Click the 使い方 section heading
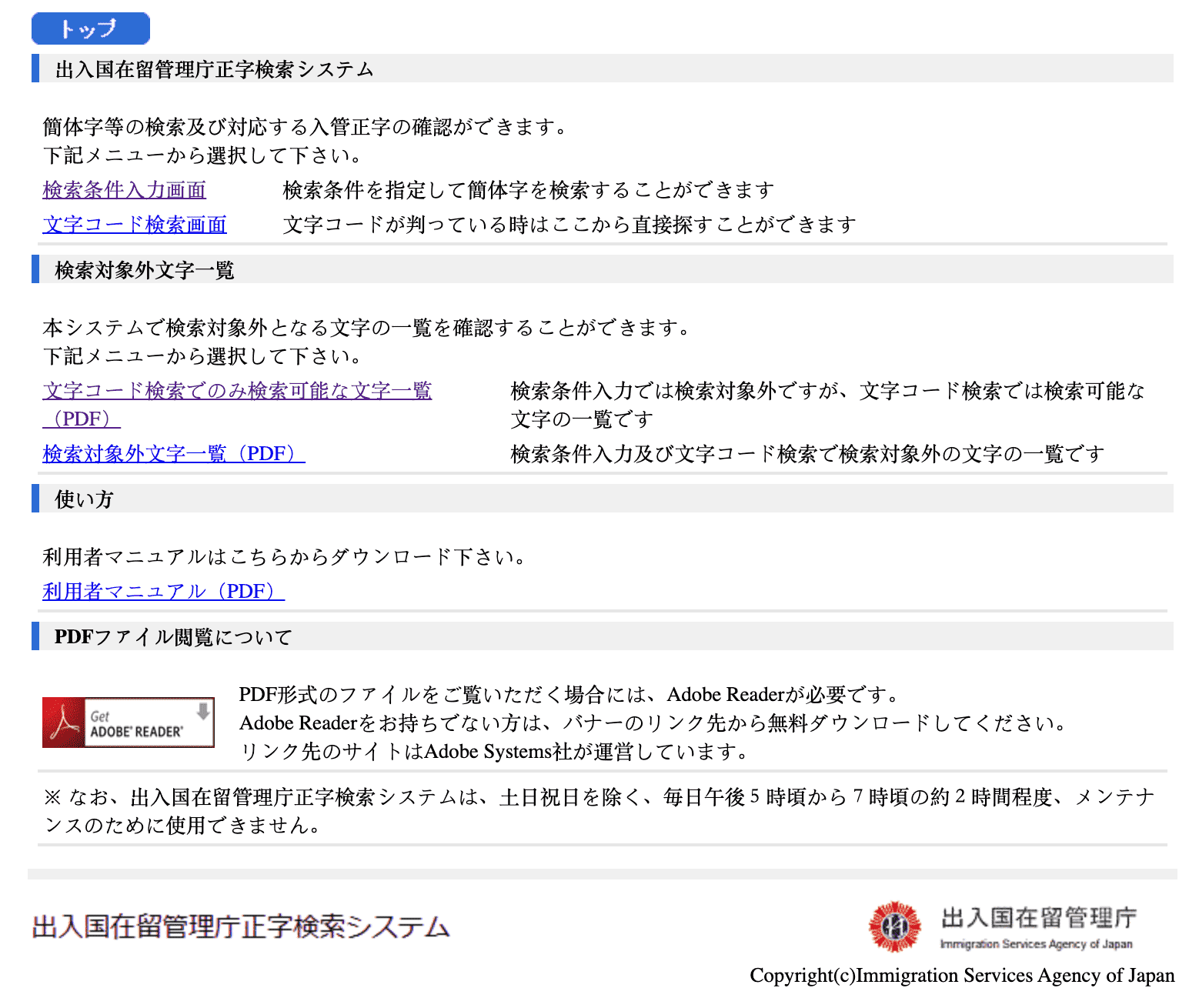Image resolution: width=1199 pixels, height=1008 pixels. pos(82,499)
